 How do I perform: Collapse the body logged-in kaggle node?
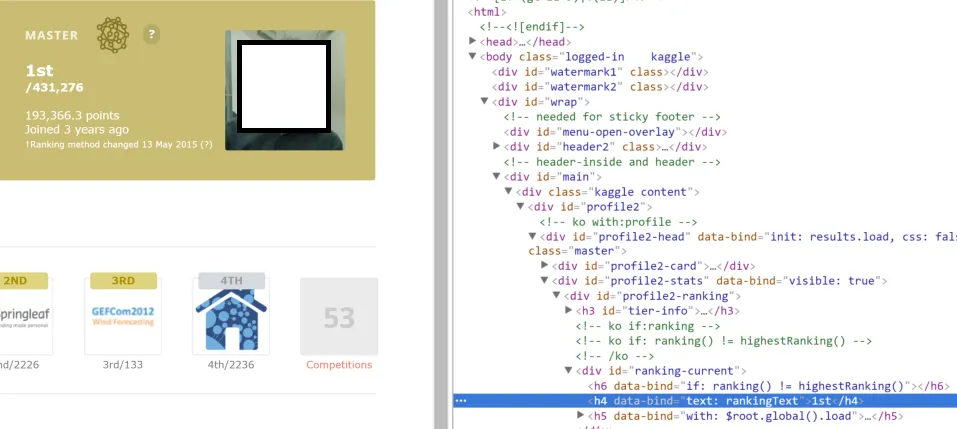[472, 57]
